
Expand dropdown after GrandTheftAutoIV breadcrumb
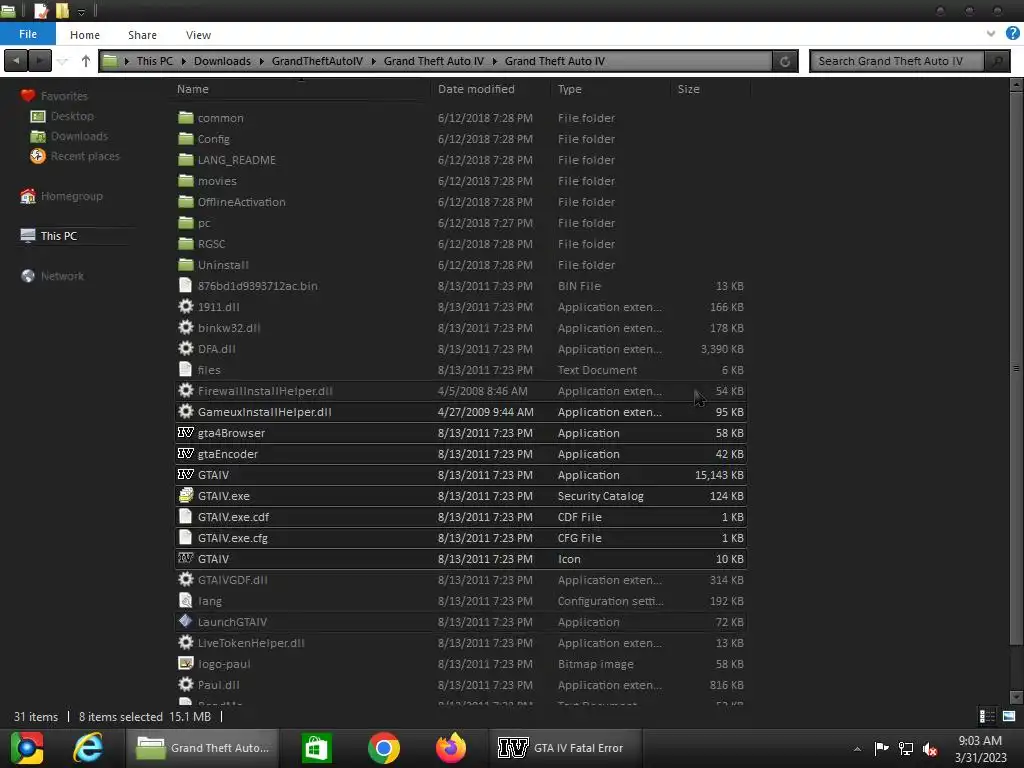pyautogui.click(x=374, y=61)
